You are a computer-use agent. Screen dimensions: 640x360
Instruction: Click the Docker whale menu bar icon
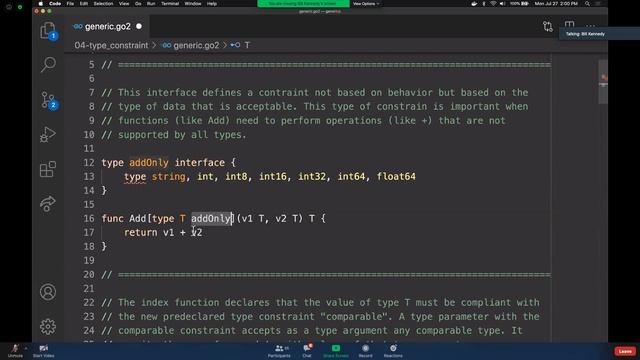point(474,4)
